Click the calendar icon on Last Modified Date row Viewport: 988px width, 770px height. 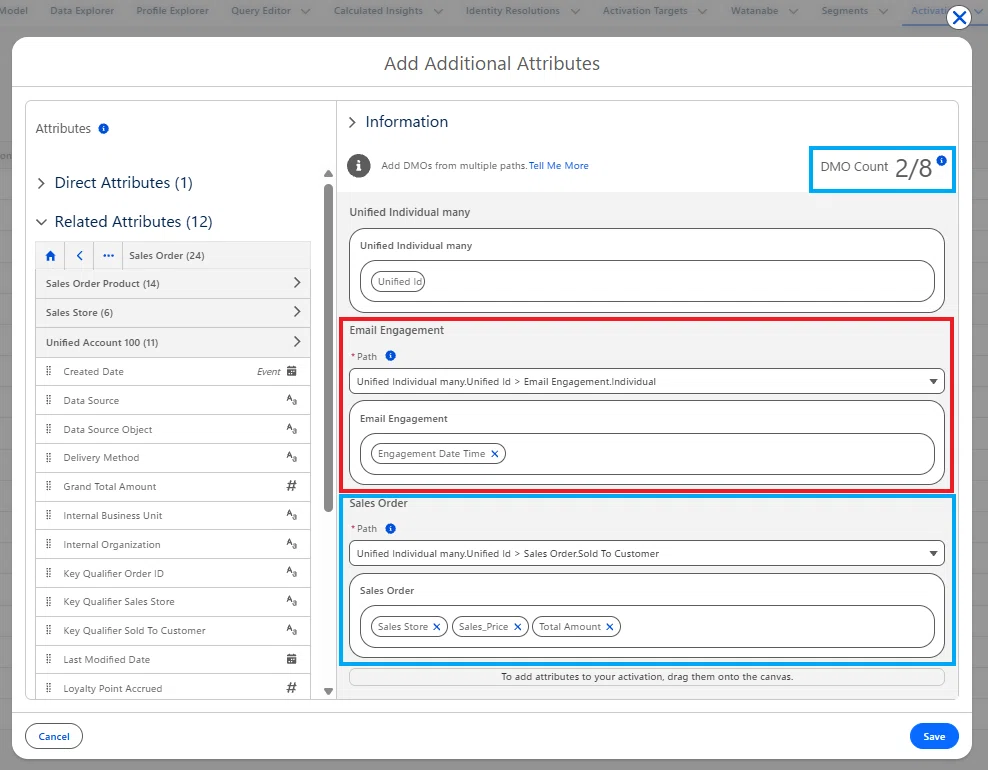[292, 659]
